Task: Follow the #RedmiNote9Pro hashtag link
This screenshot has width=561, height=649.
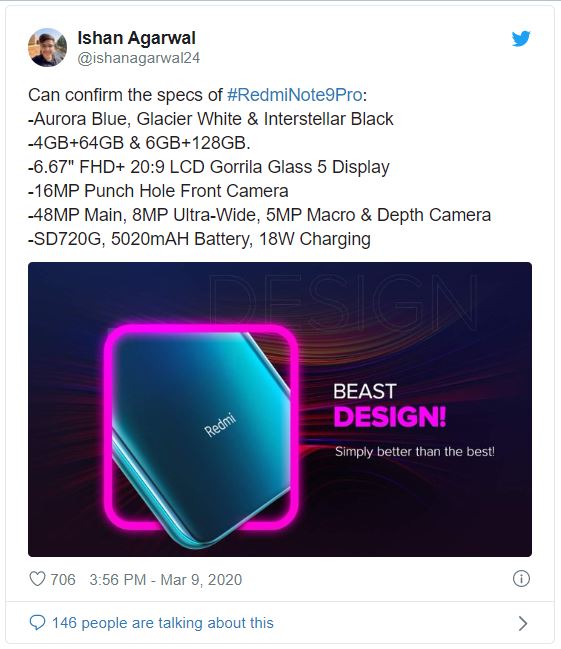Action: [295, 95]
